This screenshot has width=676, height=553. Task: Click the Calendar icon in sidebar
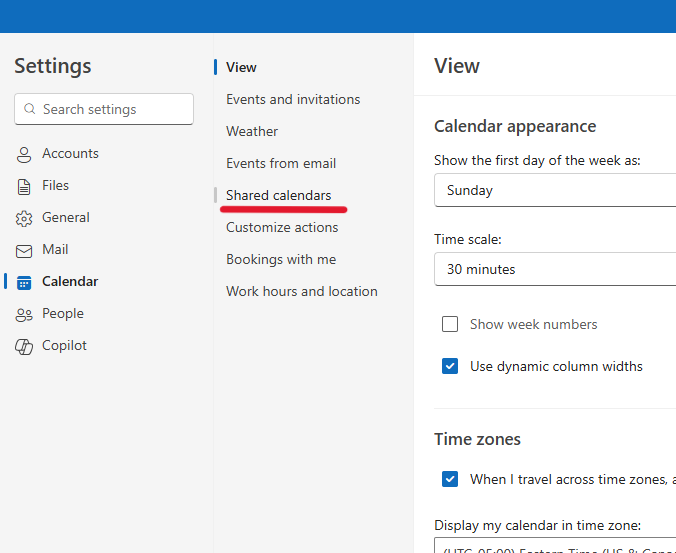click(24, 282)
